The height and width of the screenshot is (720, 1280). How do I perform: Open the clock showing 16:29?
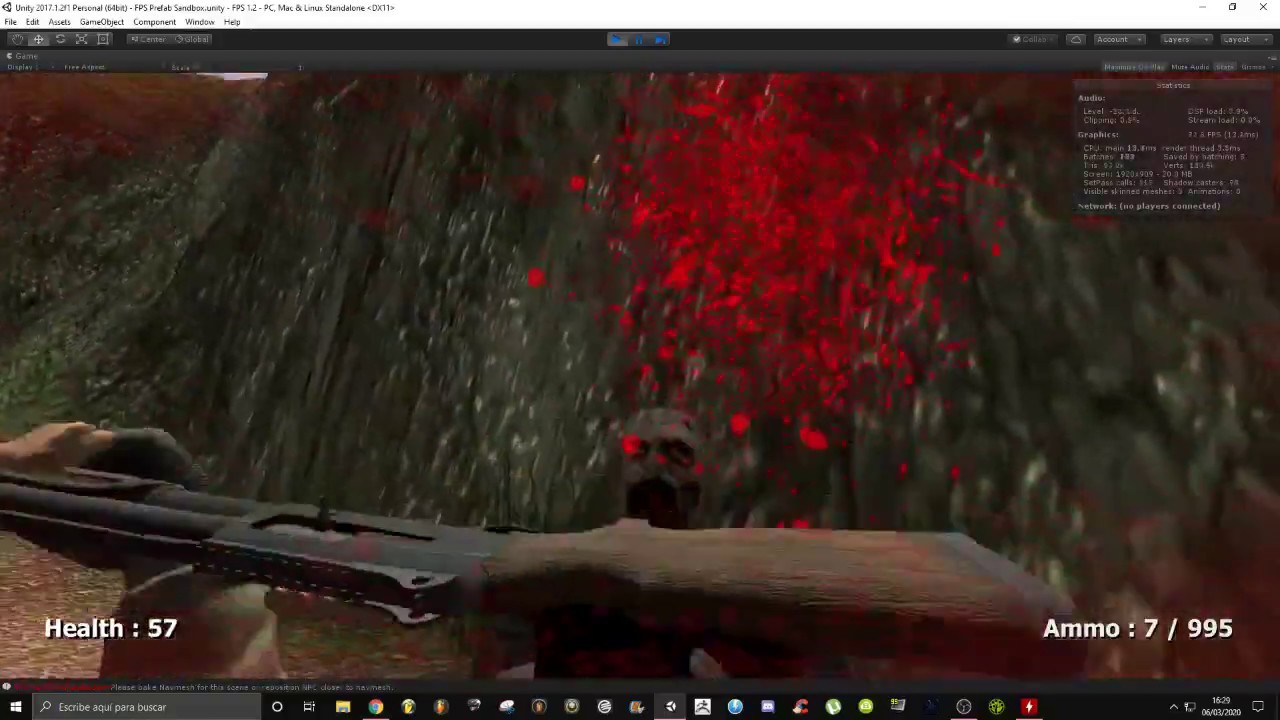coord(1221,707)
